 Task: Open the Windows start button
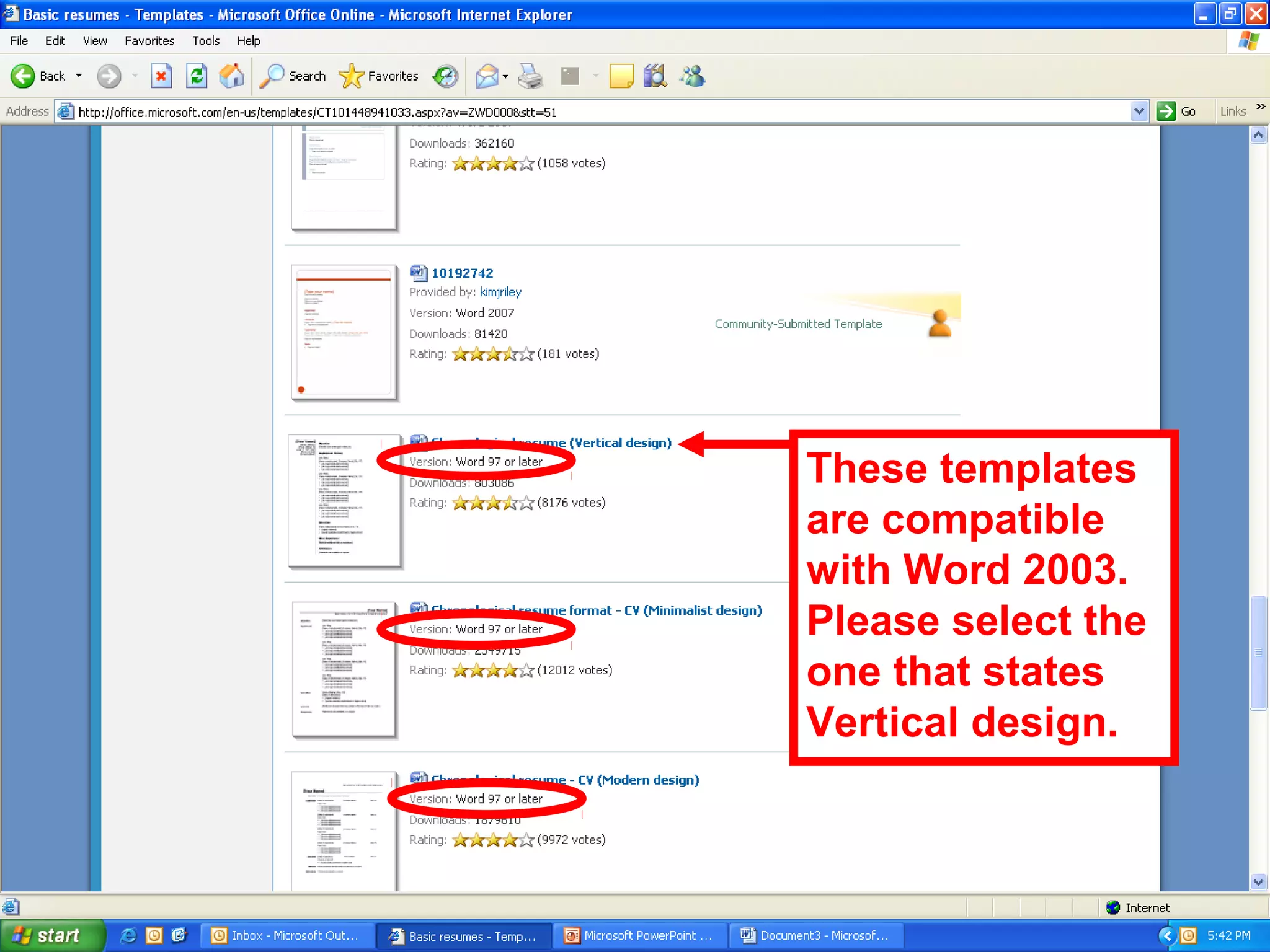[52, 936]
